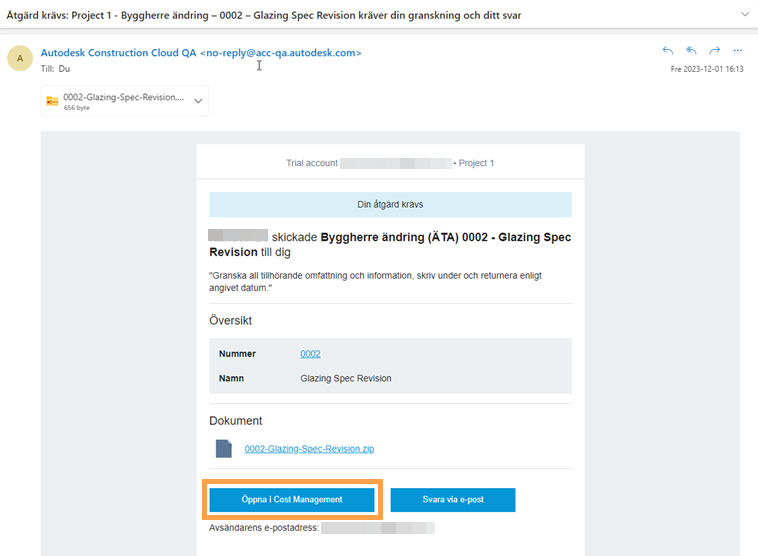
Task: Select the attachment 0002-Glazing-Spec-Revision file name
Action: point(124,97)
